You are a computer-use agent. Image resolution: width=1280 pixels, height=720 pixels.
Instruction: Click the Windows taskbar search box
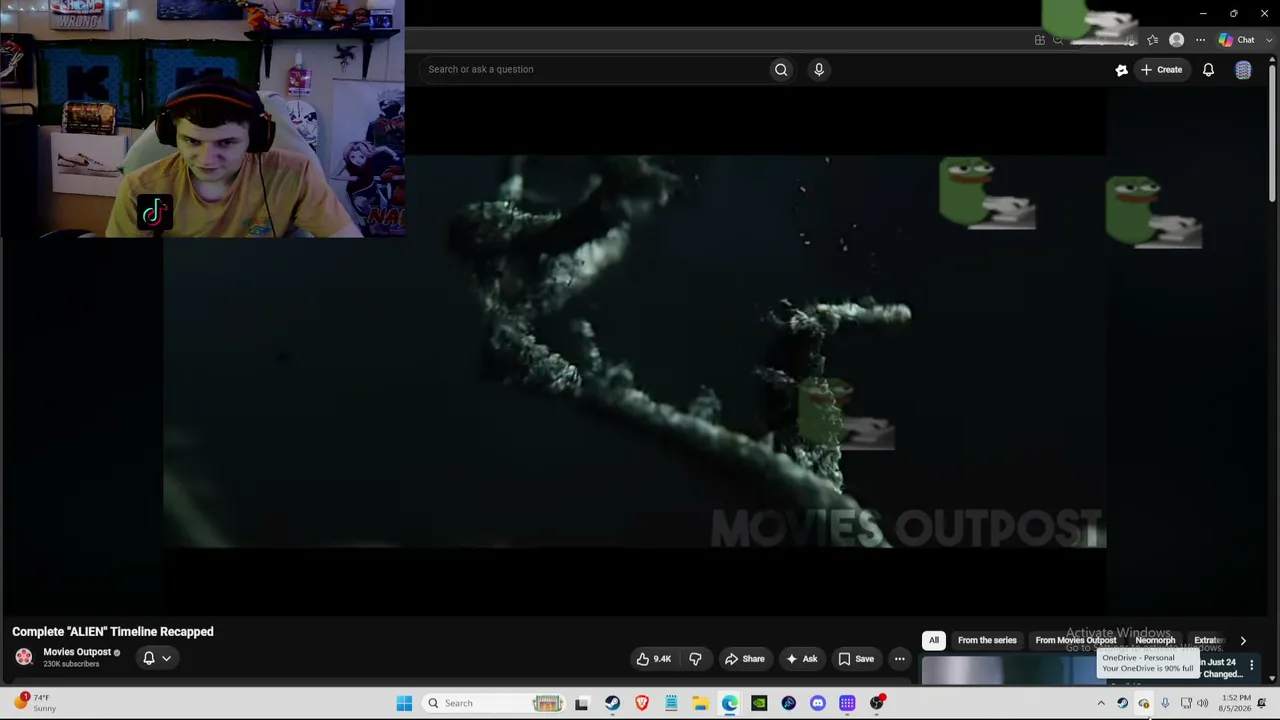pos(493,703)
